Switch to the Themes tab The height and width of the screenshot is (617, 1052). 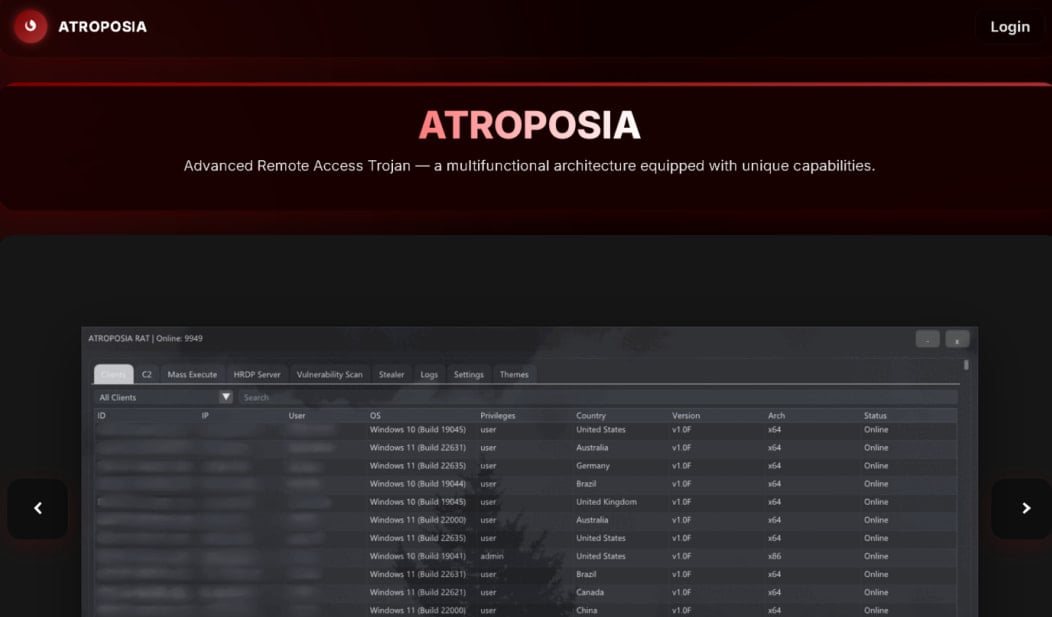tap(514, 374)
